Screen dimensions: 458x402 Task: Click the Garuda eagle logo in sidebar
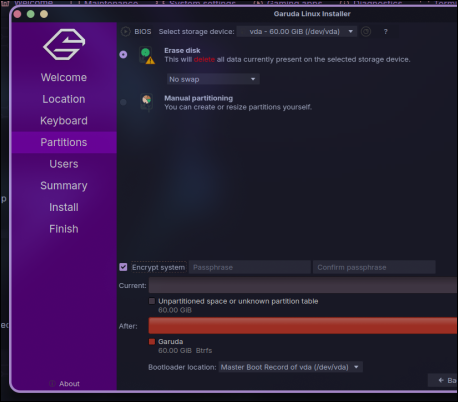tap(64, 44)
